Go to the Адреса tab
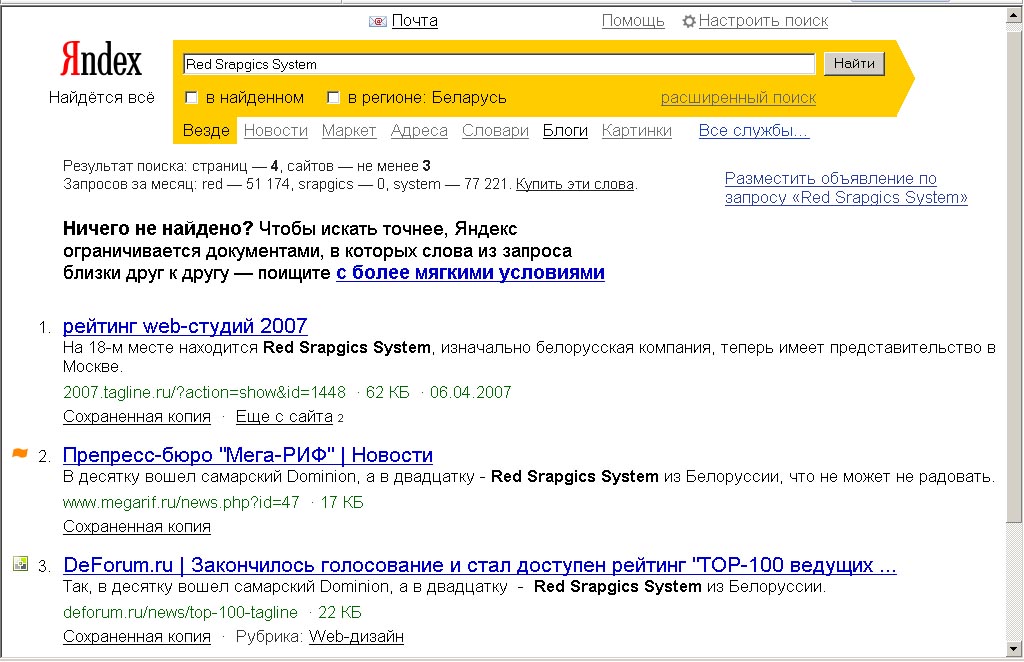Image resolution: width=1024 pixels, height=662 pixels. point(419,131)
